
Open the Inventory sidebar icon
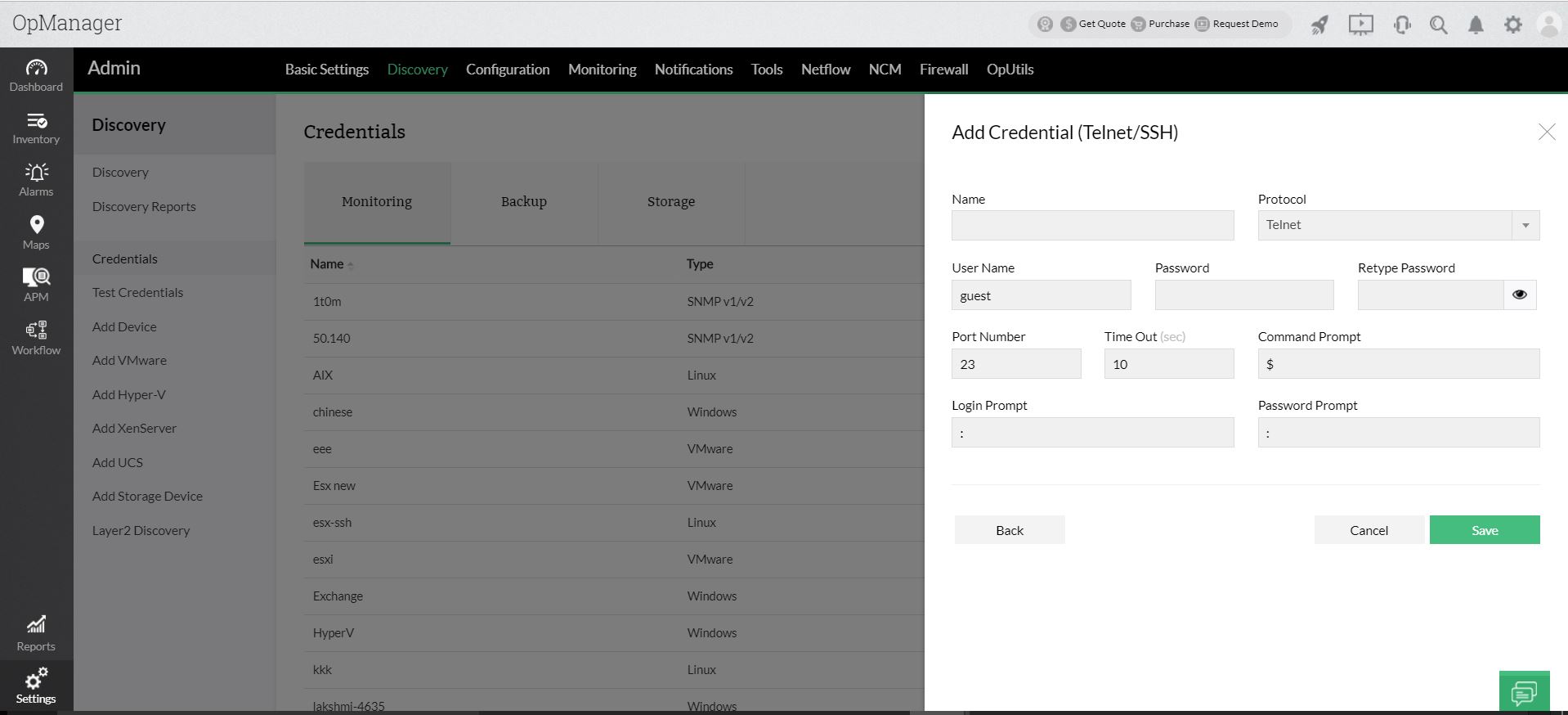(x=36, y=128)
